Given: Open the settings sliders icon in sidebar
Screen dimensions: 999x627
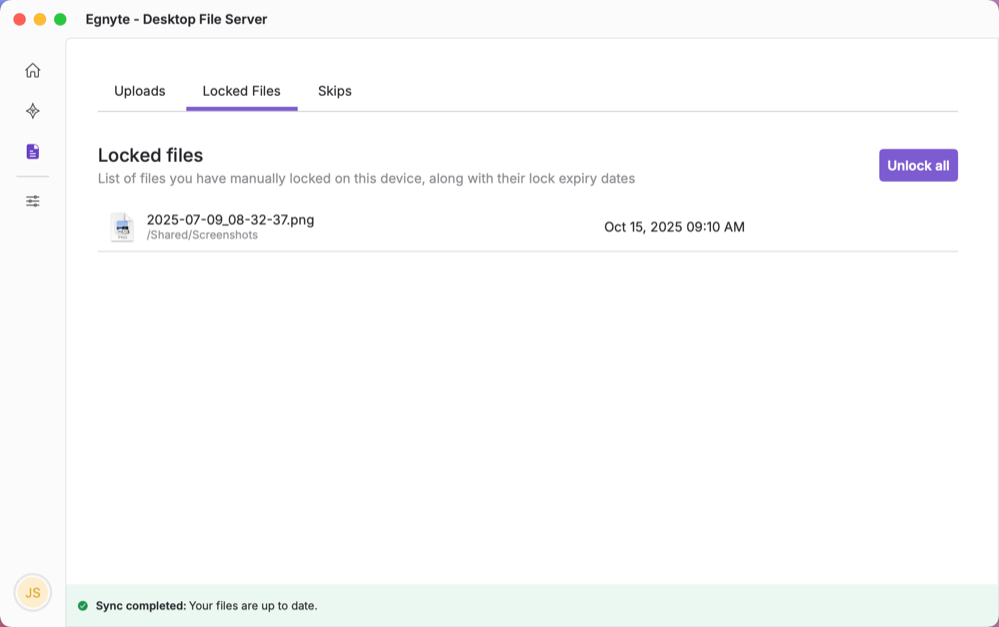Looking at the screenshot, I should click(32, 200).
